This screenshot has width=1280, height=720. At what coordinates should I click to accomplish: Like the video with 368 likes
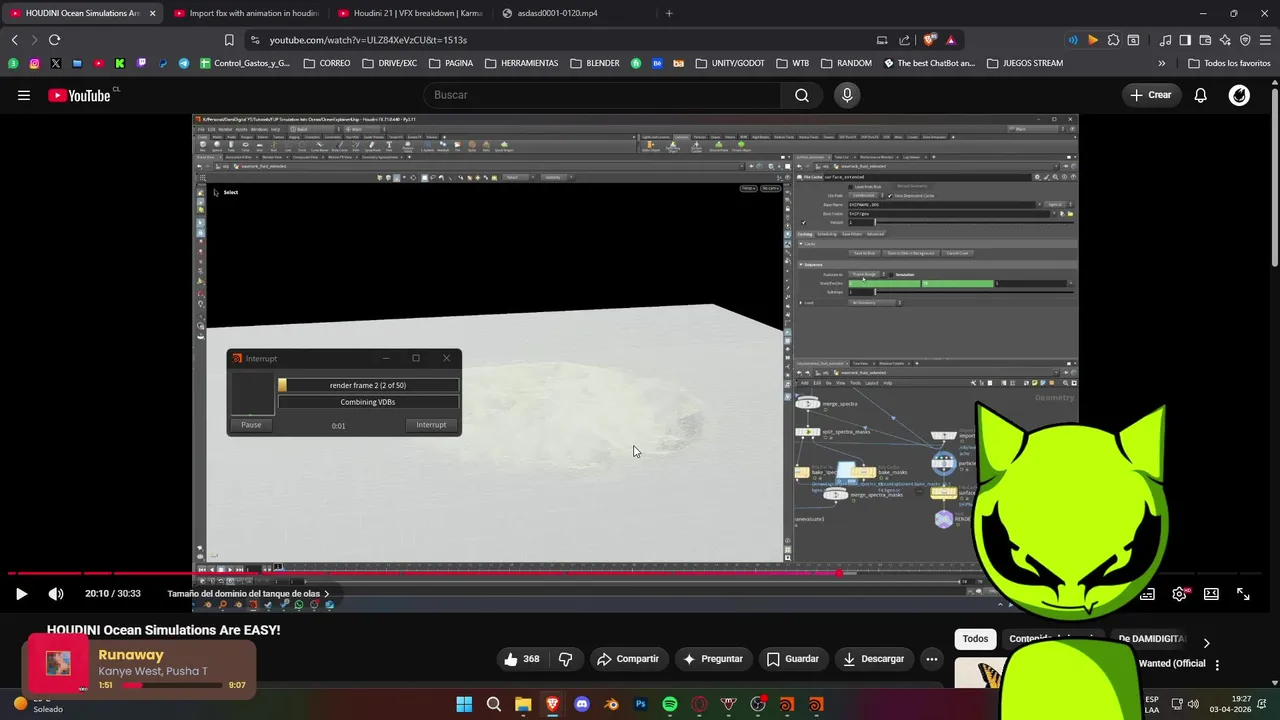click(522, 659)
